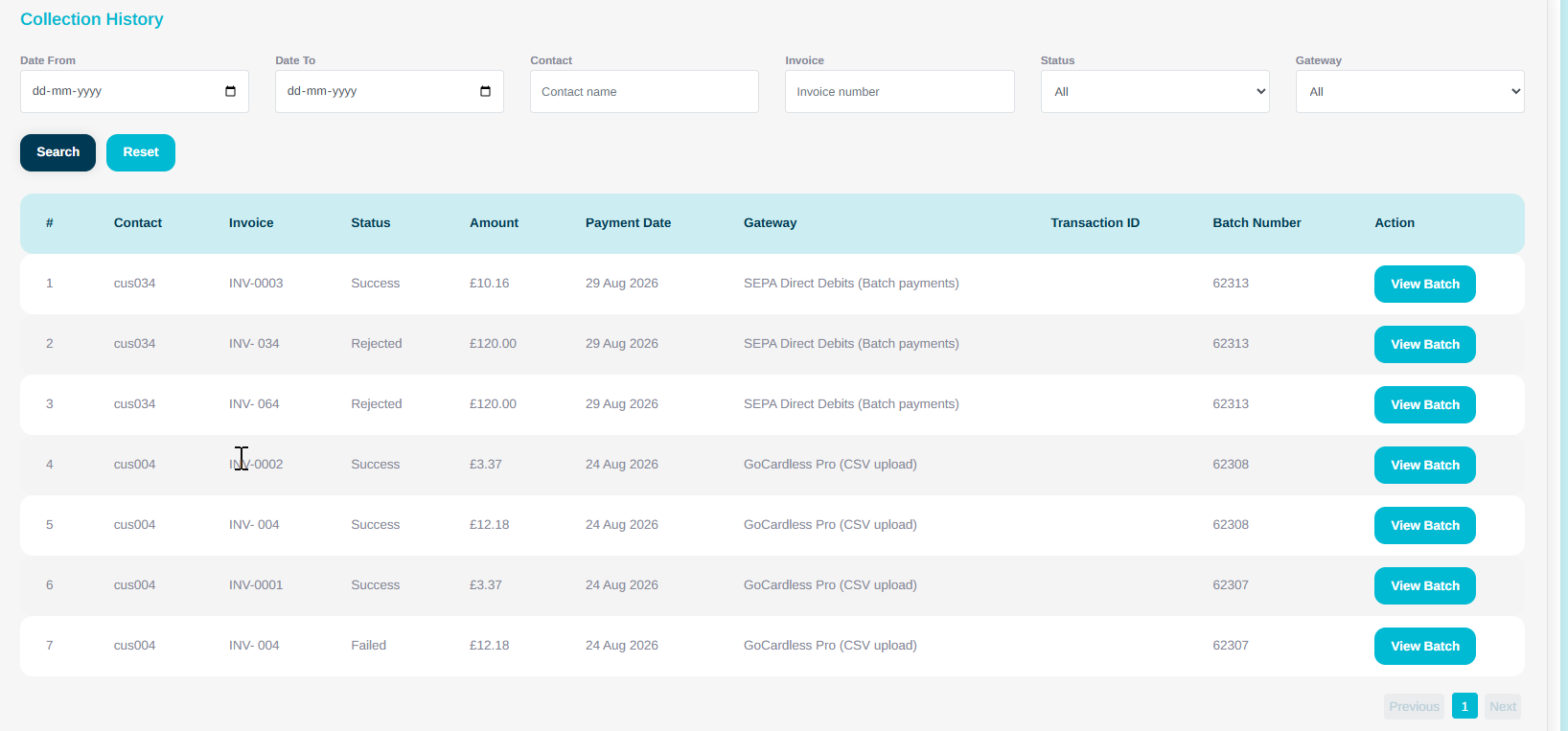
Task: Open the Status filter dropdown
Action: [1155, 91]
